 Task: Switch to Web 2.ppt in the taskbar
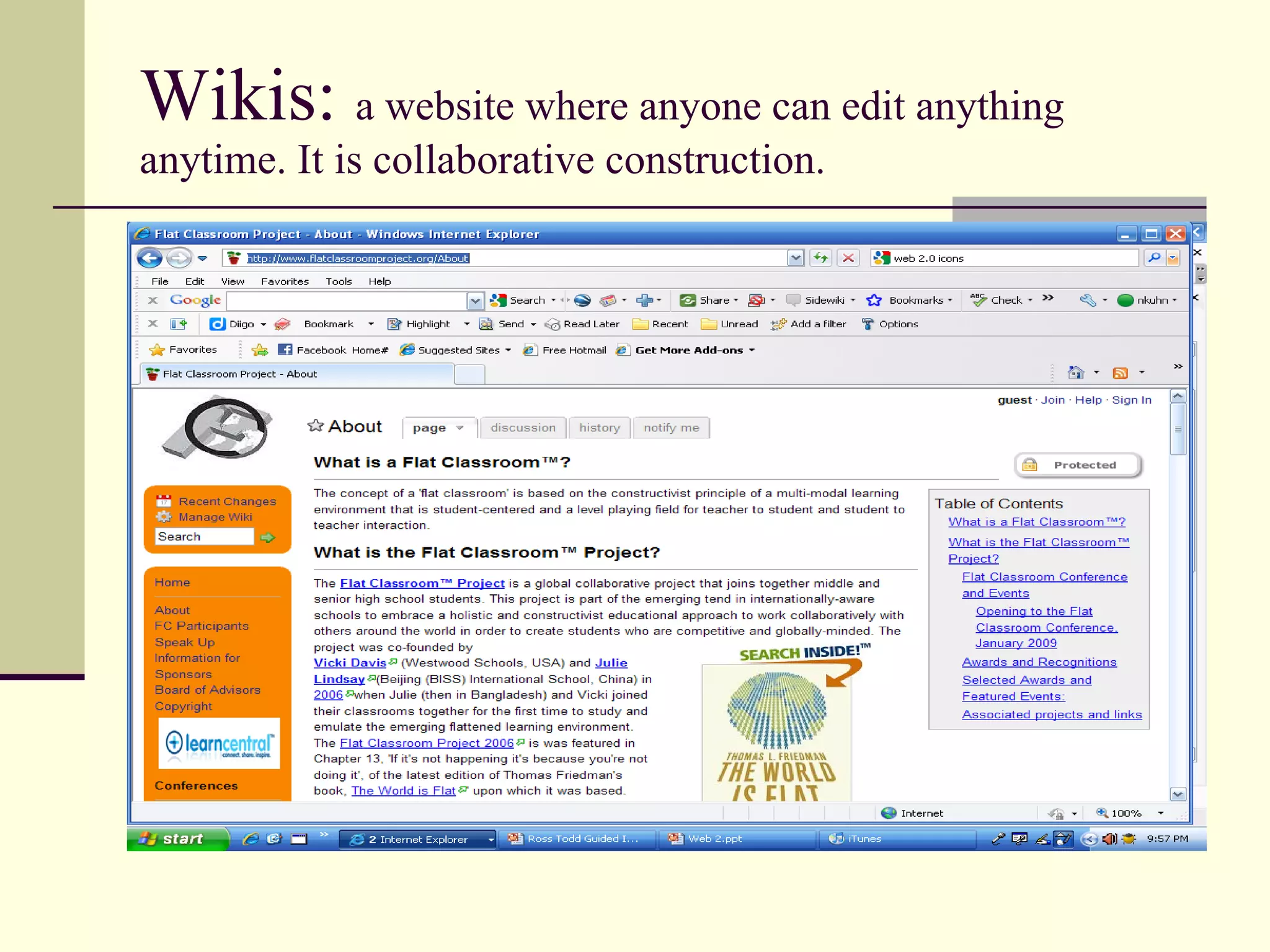coord(736,839)
